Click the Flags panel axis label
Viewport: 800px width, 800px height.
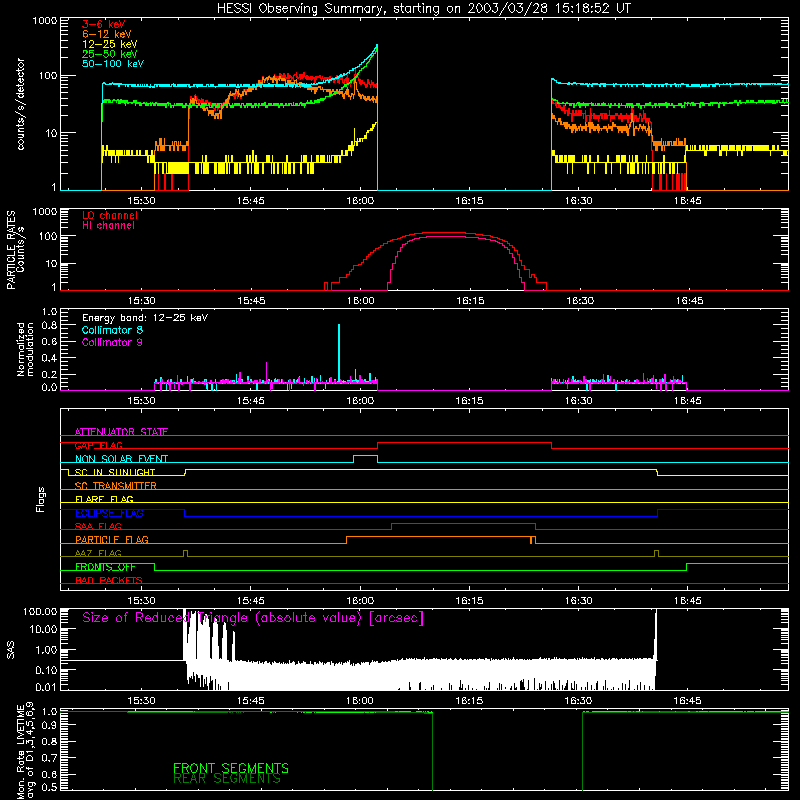(x=41, y=499)
